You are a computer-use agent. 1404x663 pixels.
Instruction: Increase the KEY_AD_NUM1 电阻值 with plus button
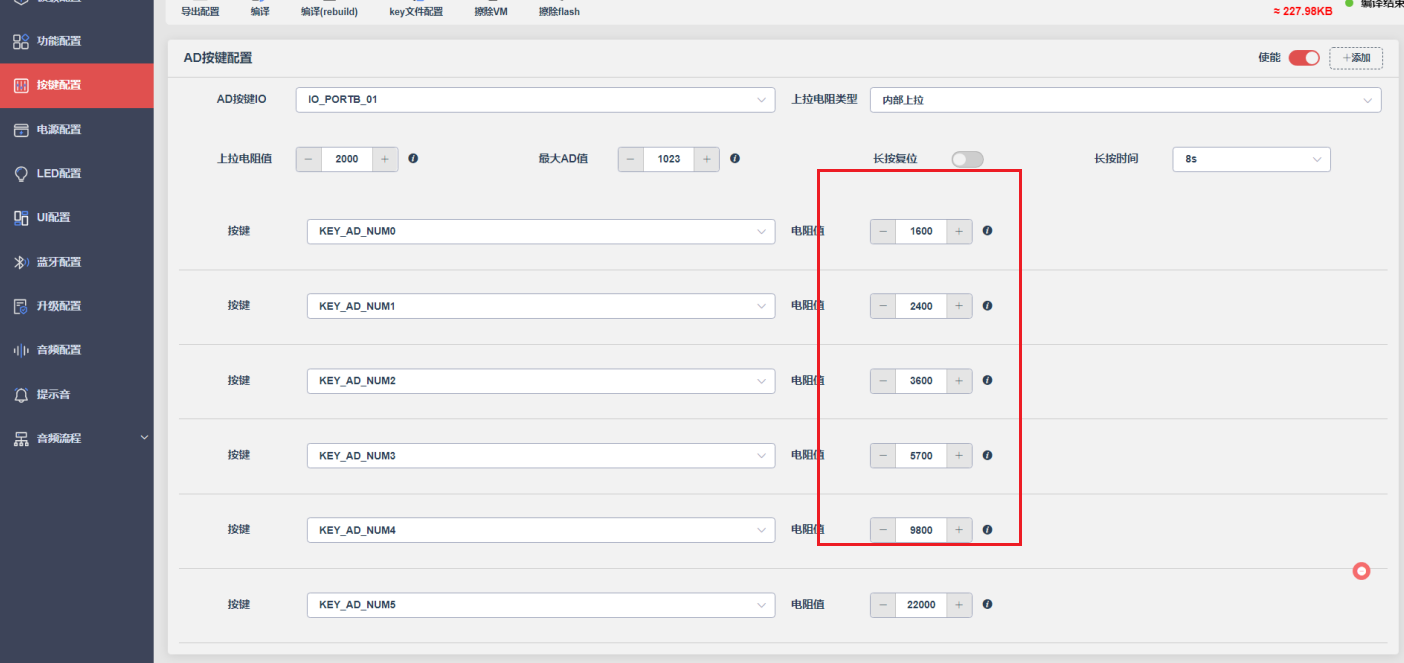959,306
